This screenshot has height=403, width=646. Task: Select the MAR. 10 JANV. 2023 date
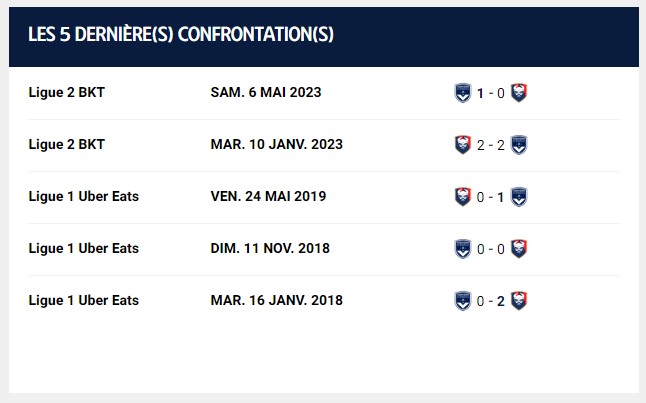click(x=276, y=144)
